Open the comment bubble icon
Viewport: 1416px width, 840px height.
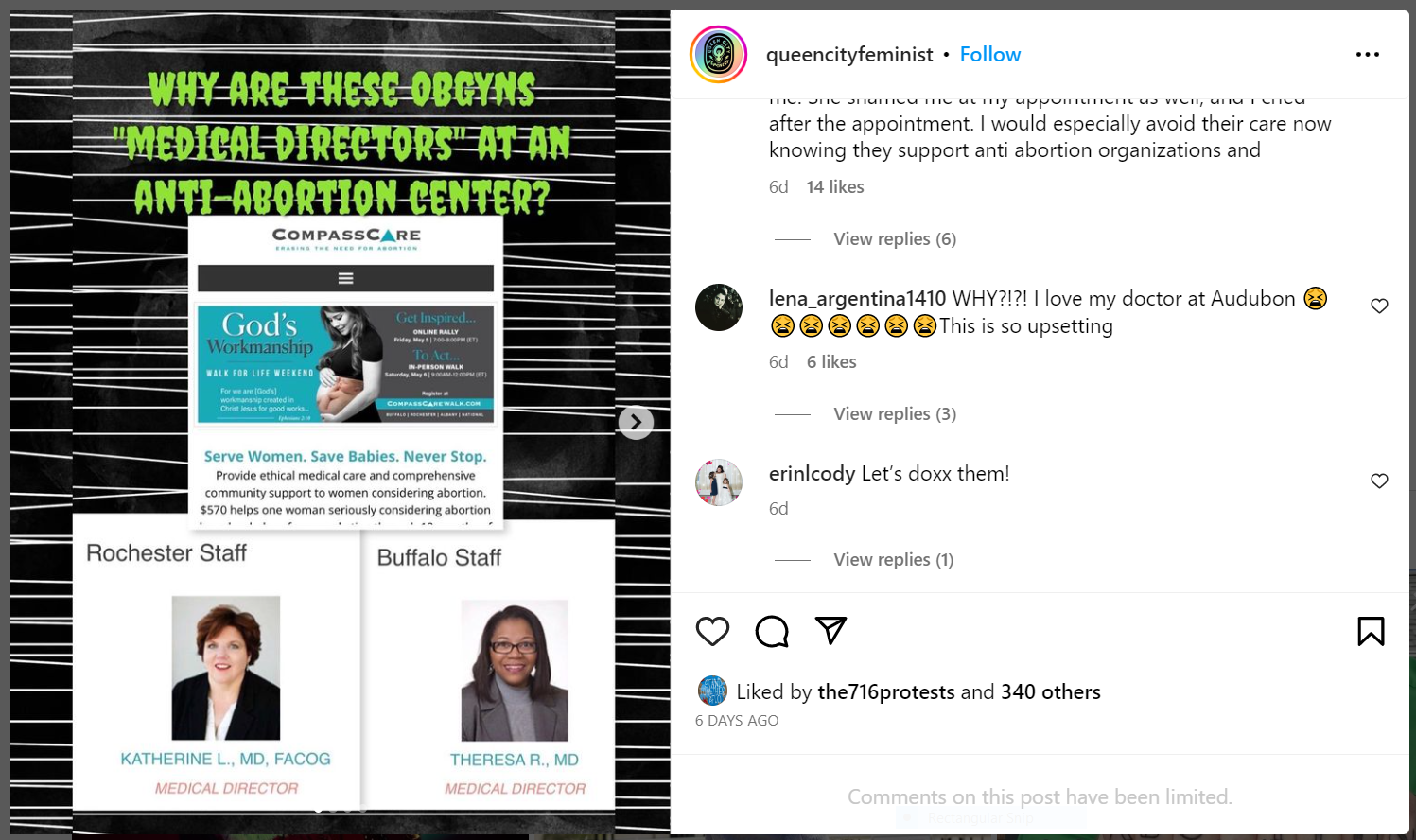(x=772, y=631)
